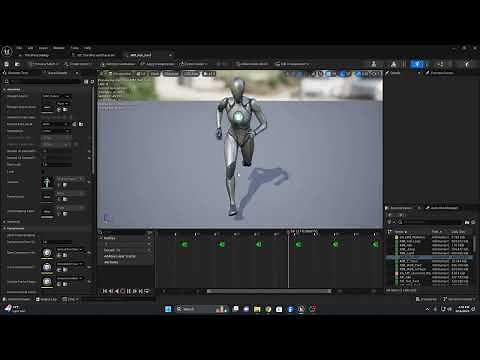The image size is (480, 360).
Task: Step to next frame playback button
Action: (135, 291)
